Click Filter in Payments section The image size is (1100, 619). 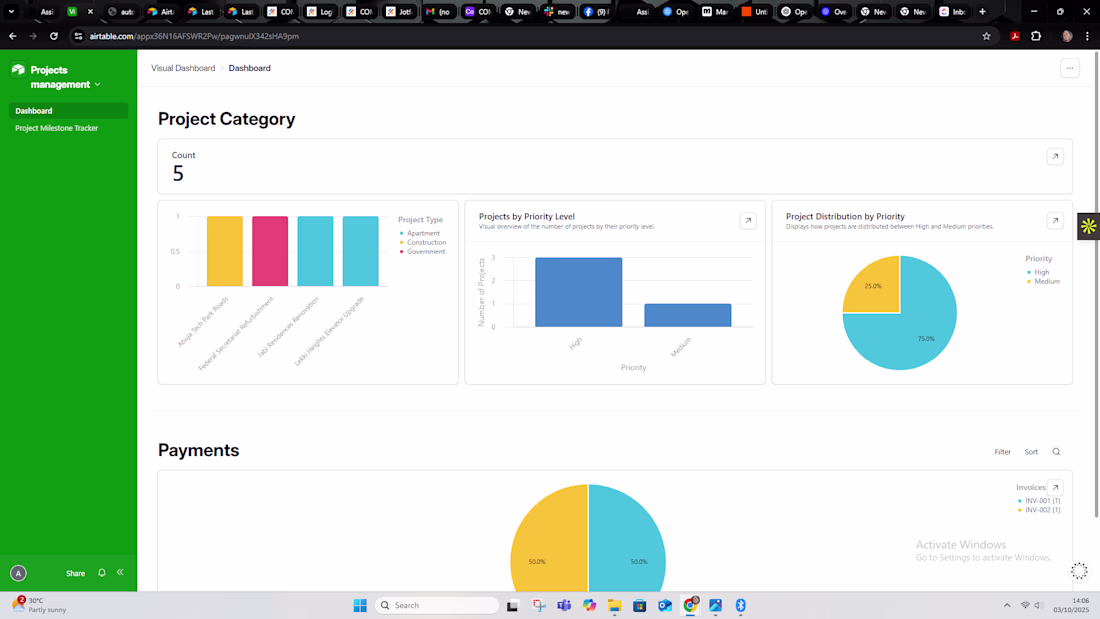pyautogui.click(x=1002, y=452)
